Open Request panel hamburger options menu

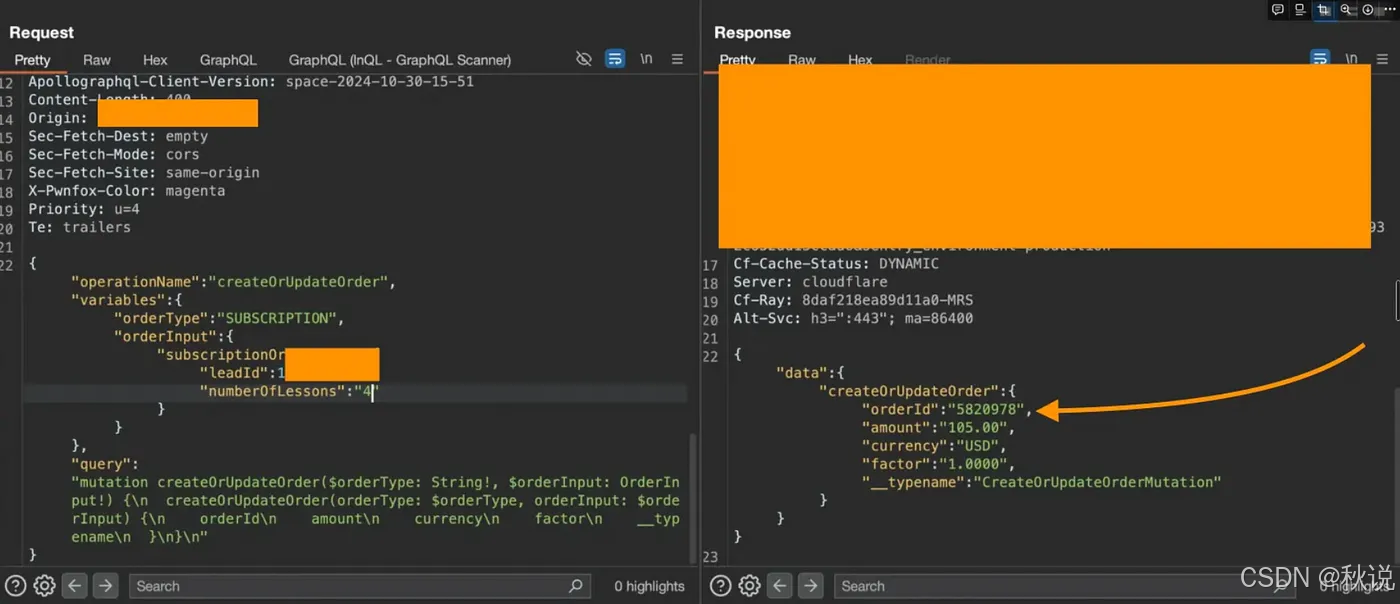point(677,59)
